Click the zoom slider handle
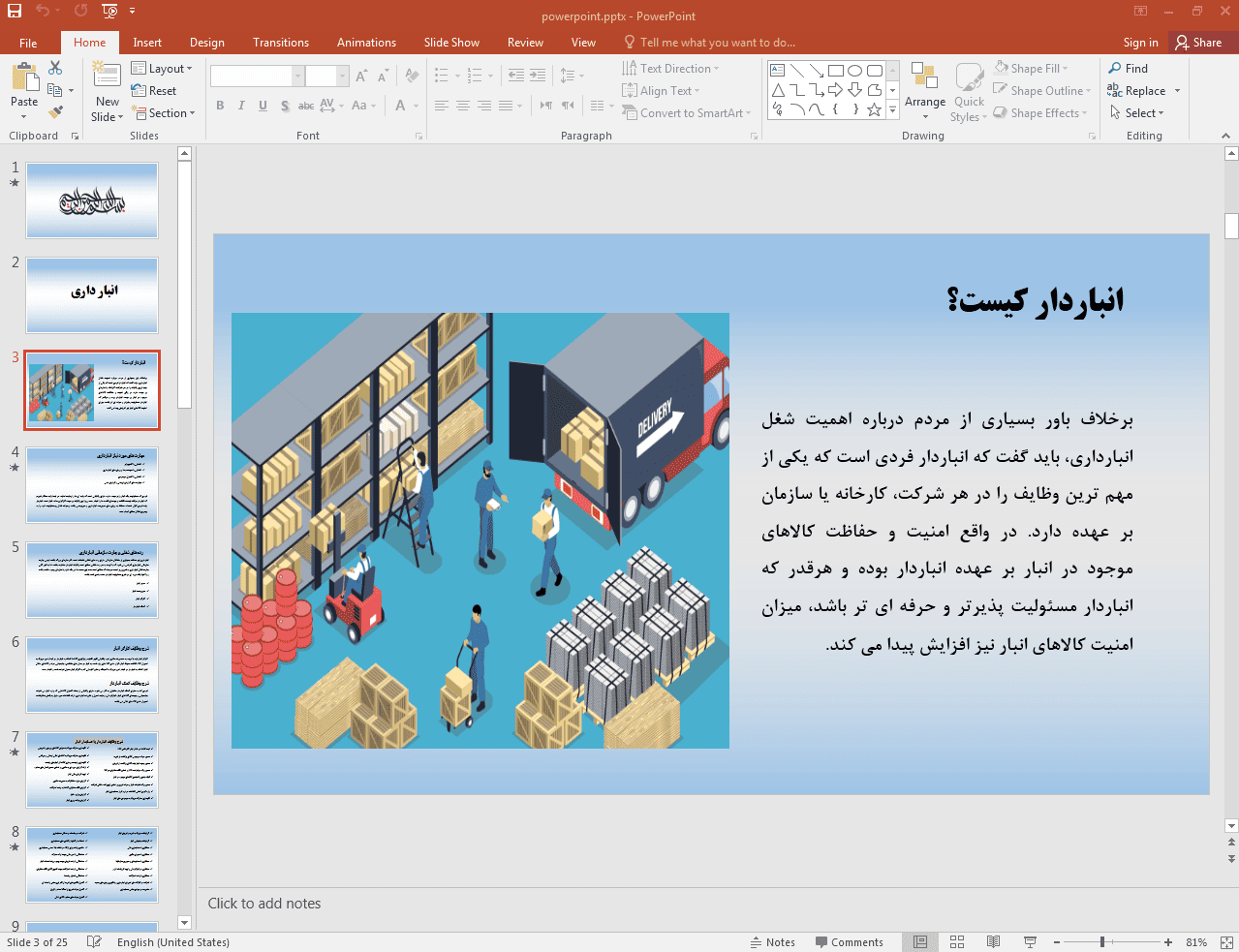Image resolution: width=1239 pixels, height=952 pixels. tap(1102, 942)
